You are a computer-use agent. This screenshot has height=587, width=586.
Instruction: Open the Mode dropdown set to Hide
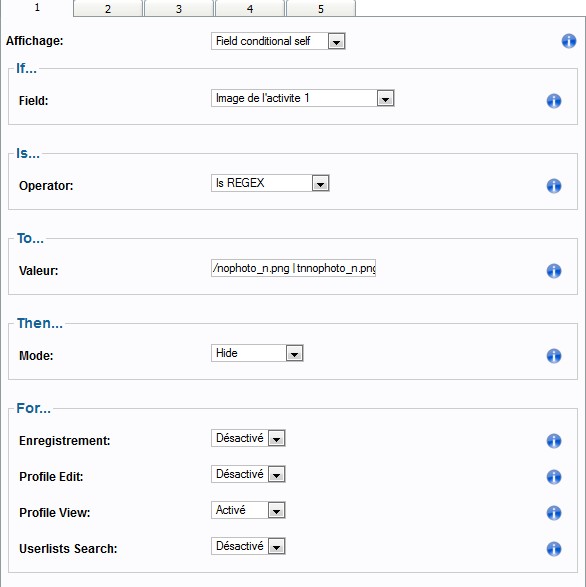(x=257, y=353)
